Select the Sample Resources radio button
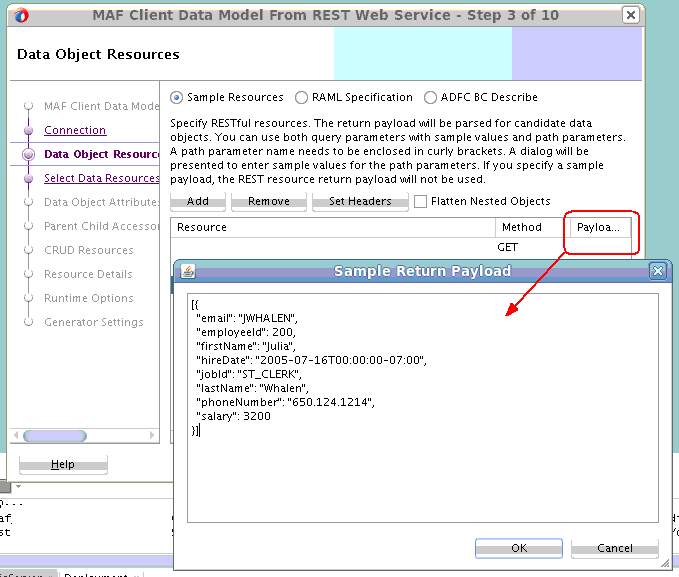 [x=177, y=97]
